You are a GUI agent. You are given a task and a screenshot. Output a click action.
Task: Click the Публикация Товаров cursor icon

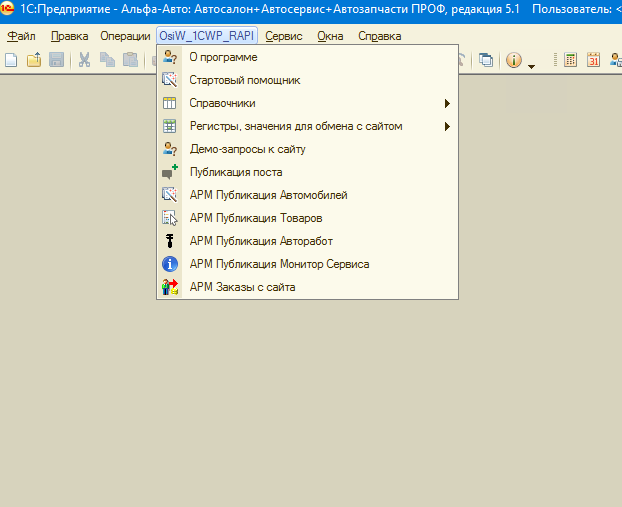coord(170,218)
